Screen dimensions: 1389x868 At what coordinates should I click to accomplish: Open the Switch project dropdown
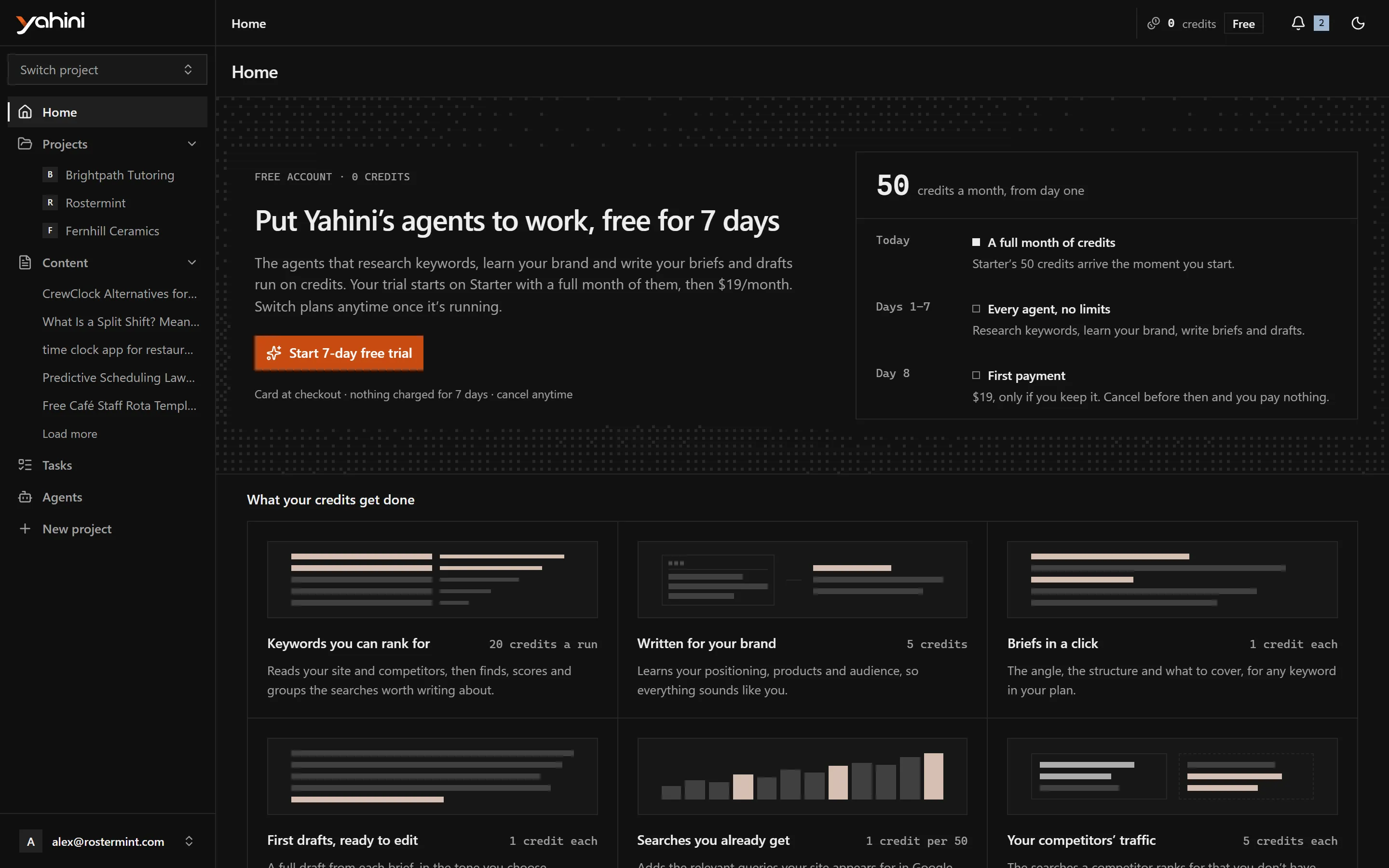click(108, 69)
